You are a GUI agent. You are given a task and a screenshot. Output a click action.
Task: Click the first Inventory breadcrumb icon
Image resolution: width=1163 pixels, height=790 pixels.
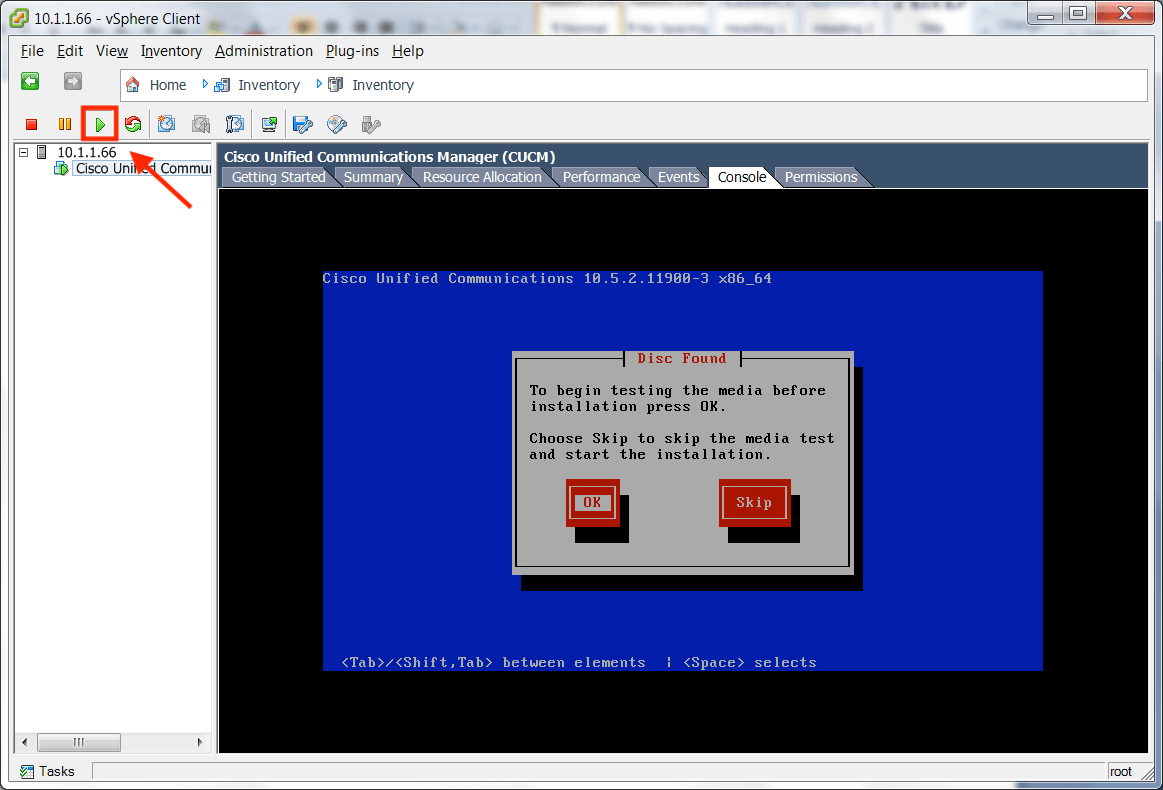[x=222, y=85]
